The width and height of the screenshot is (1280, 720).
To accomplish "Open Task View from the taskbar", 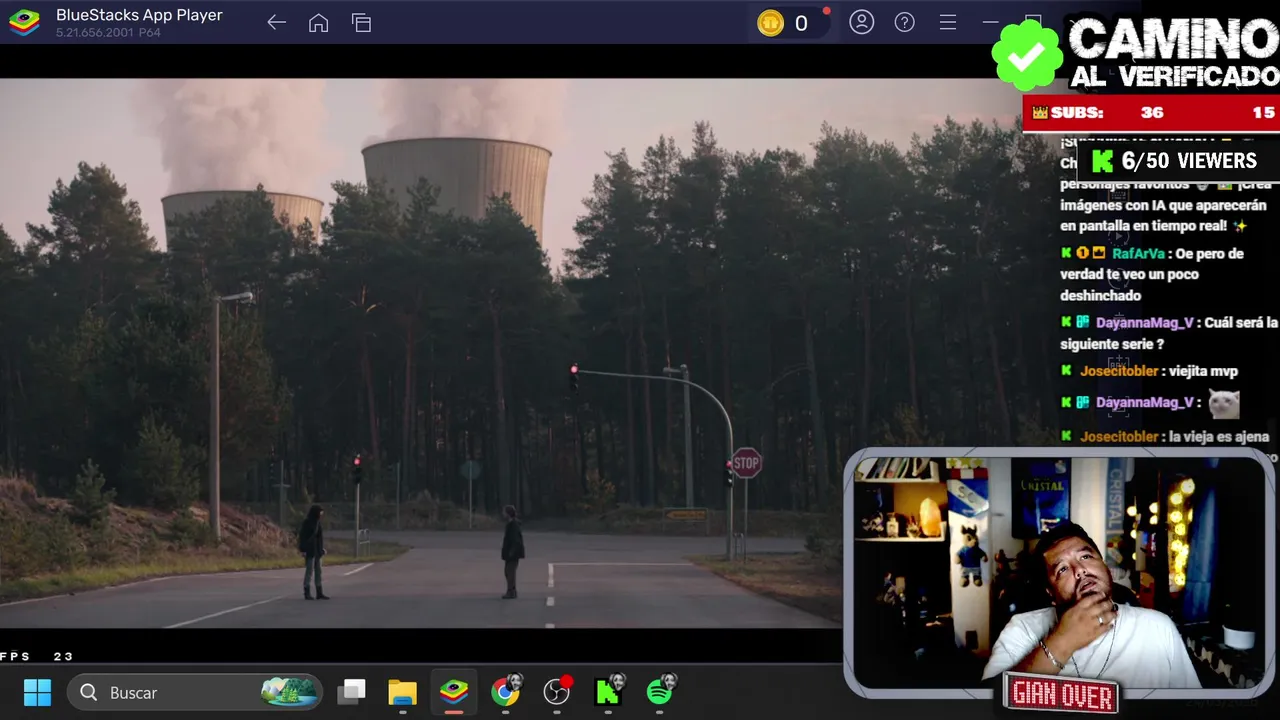I will (x=351, y=692).
